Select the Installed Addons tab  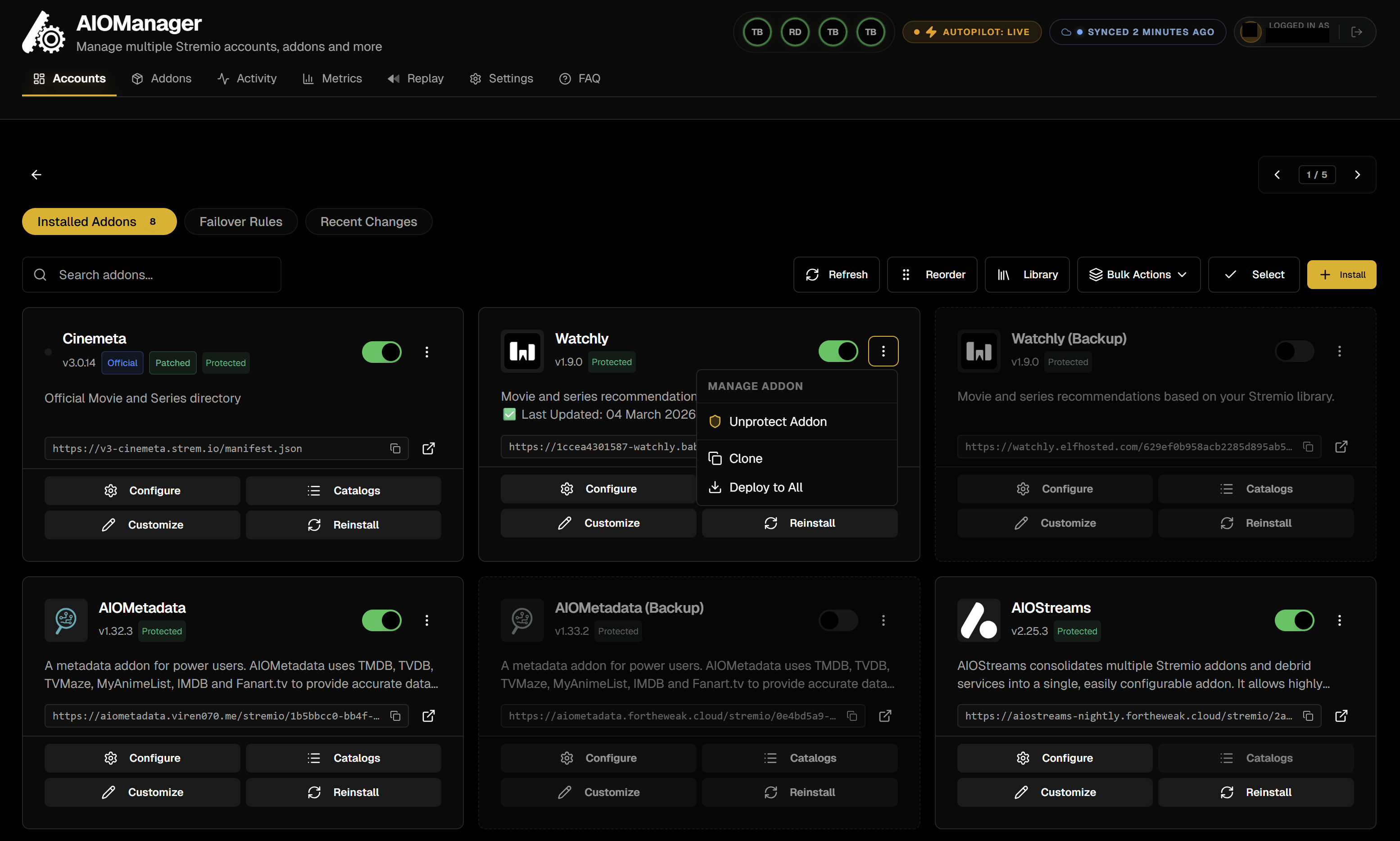click(99, 222)
